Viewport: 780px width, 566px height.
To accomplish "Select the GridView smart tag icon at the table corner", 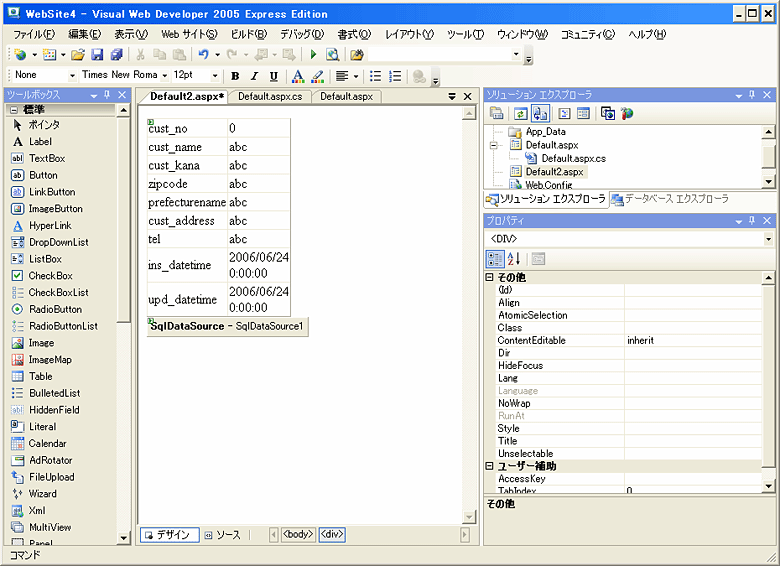I will pos(150,122).
